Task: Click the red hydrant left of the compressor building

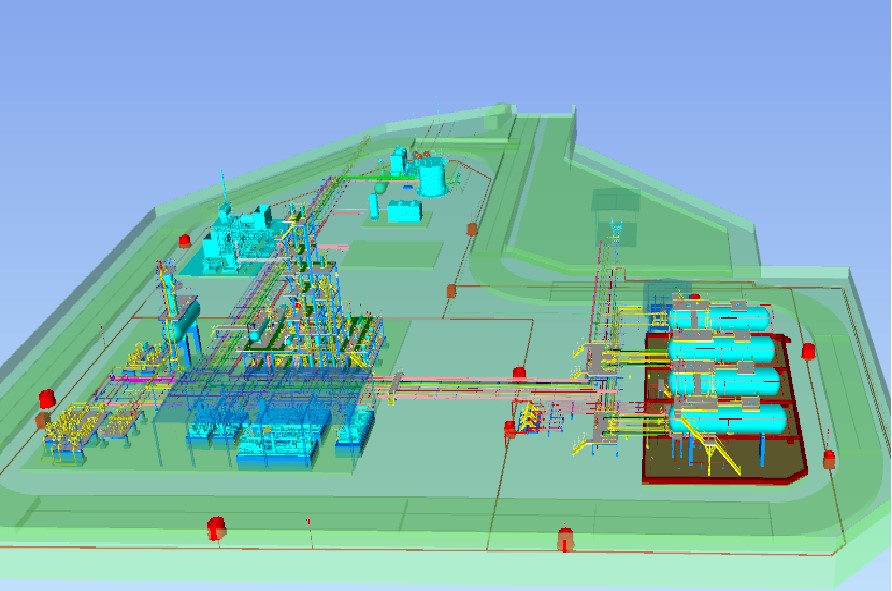Action: (185, 241)
